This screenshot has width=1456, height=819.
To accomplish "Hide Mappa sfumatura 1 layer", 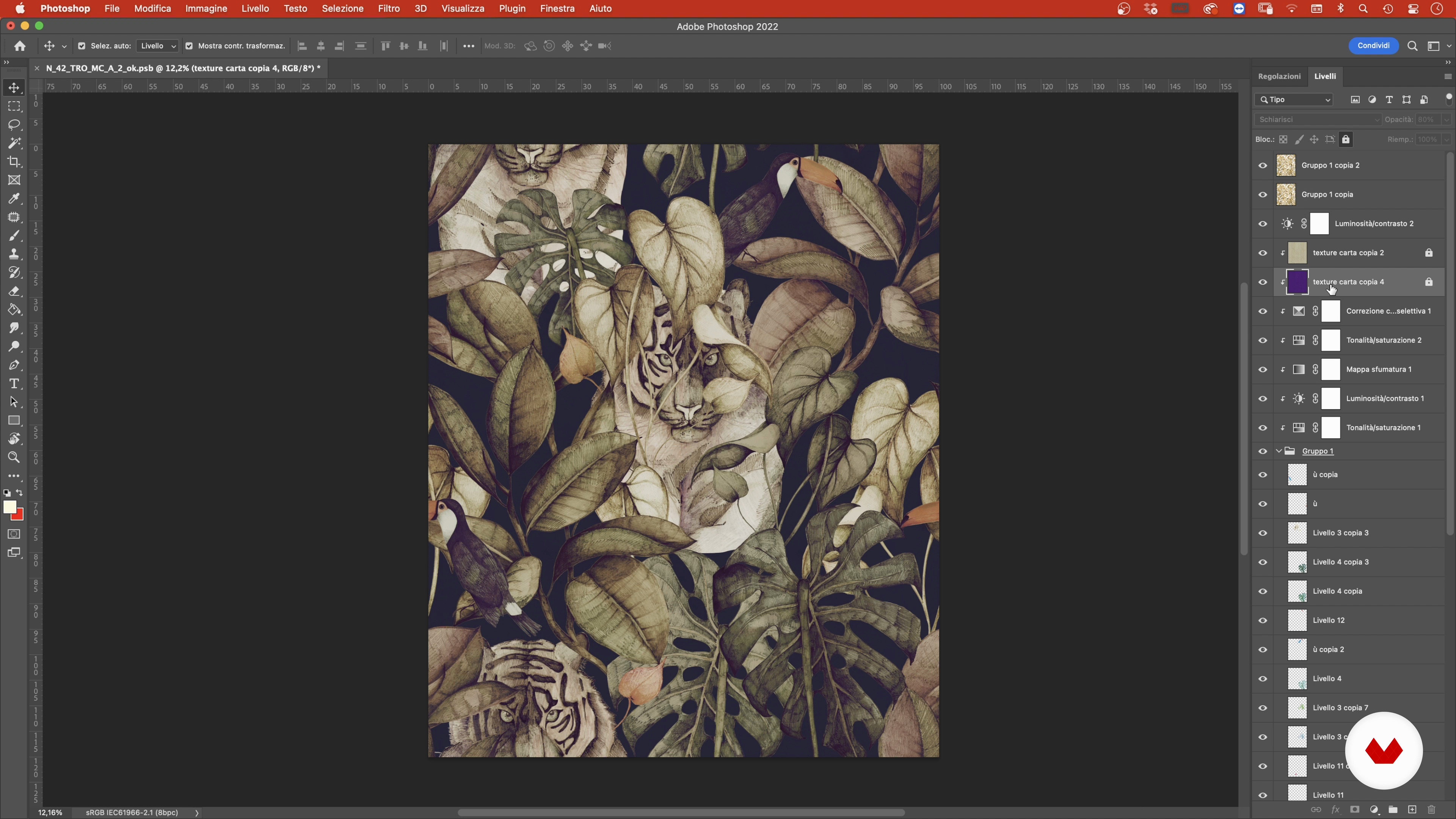I will pos(1263,370).
